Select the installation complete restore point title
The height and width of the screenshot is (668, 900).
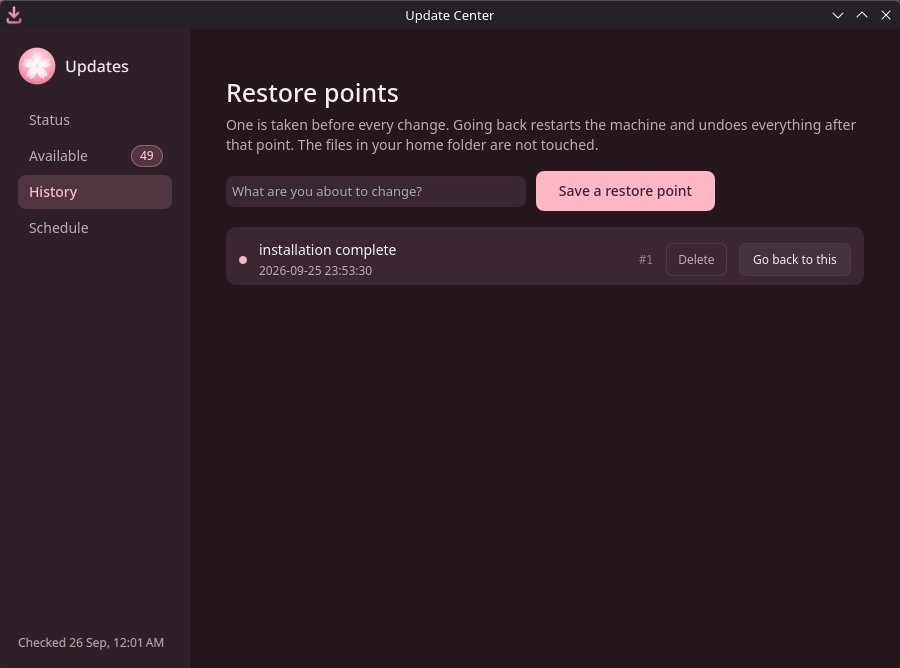pos(327,250)
